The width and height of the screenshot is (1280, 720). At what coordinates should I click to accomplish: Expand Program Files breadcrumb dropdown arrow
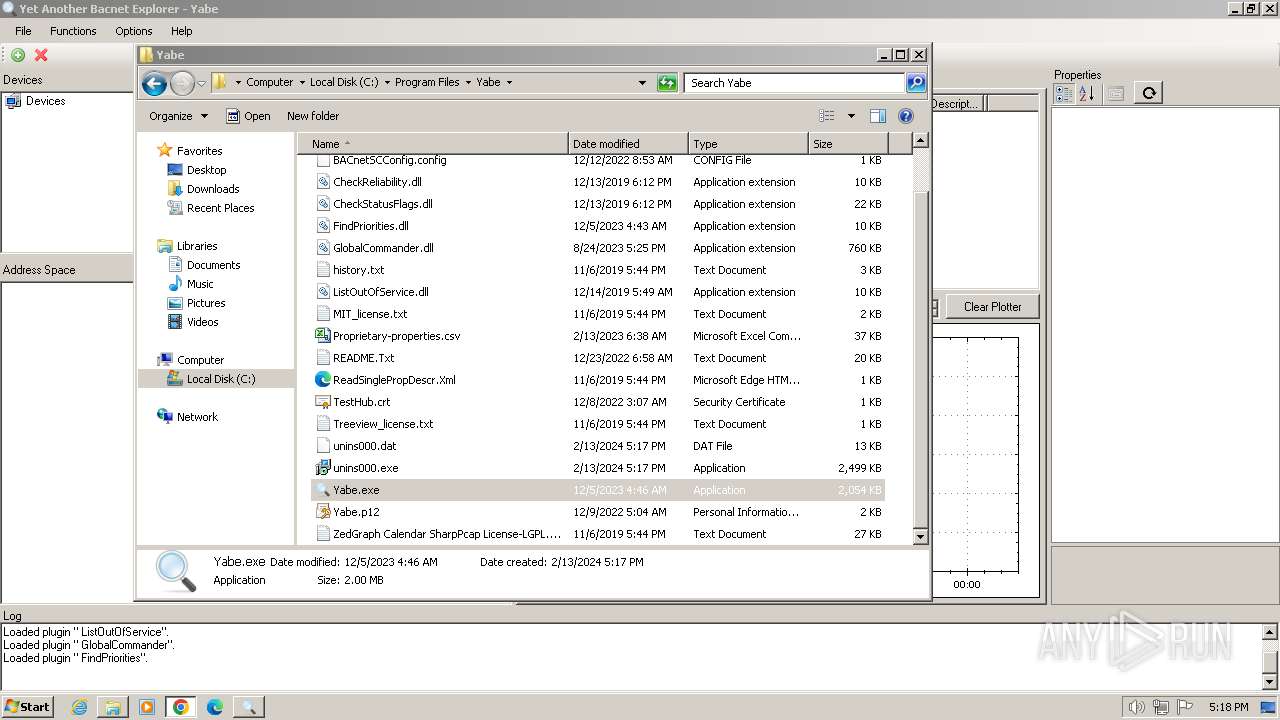click(x=467, y=83)
